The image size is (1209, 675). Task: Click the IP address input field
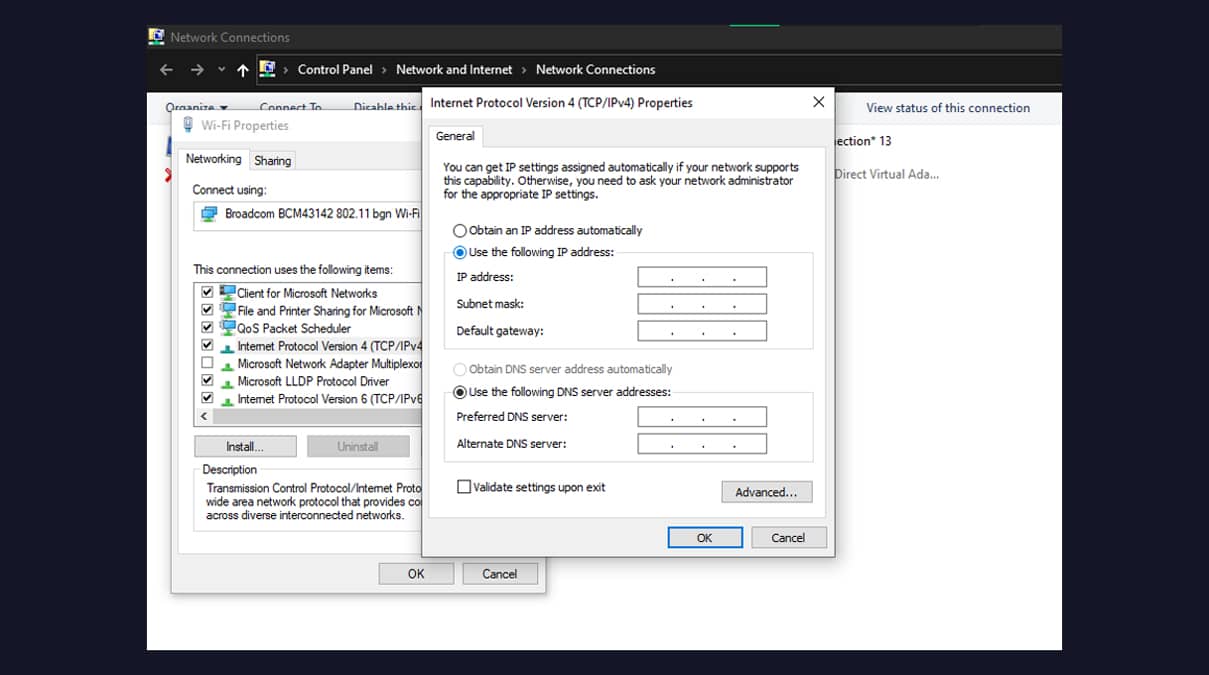(701, 276)
